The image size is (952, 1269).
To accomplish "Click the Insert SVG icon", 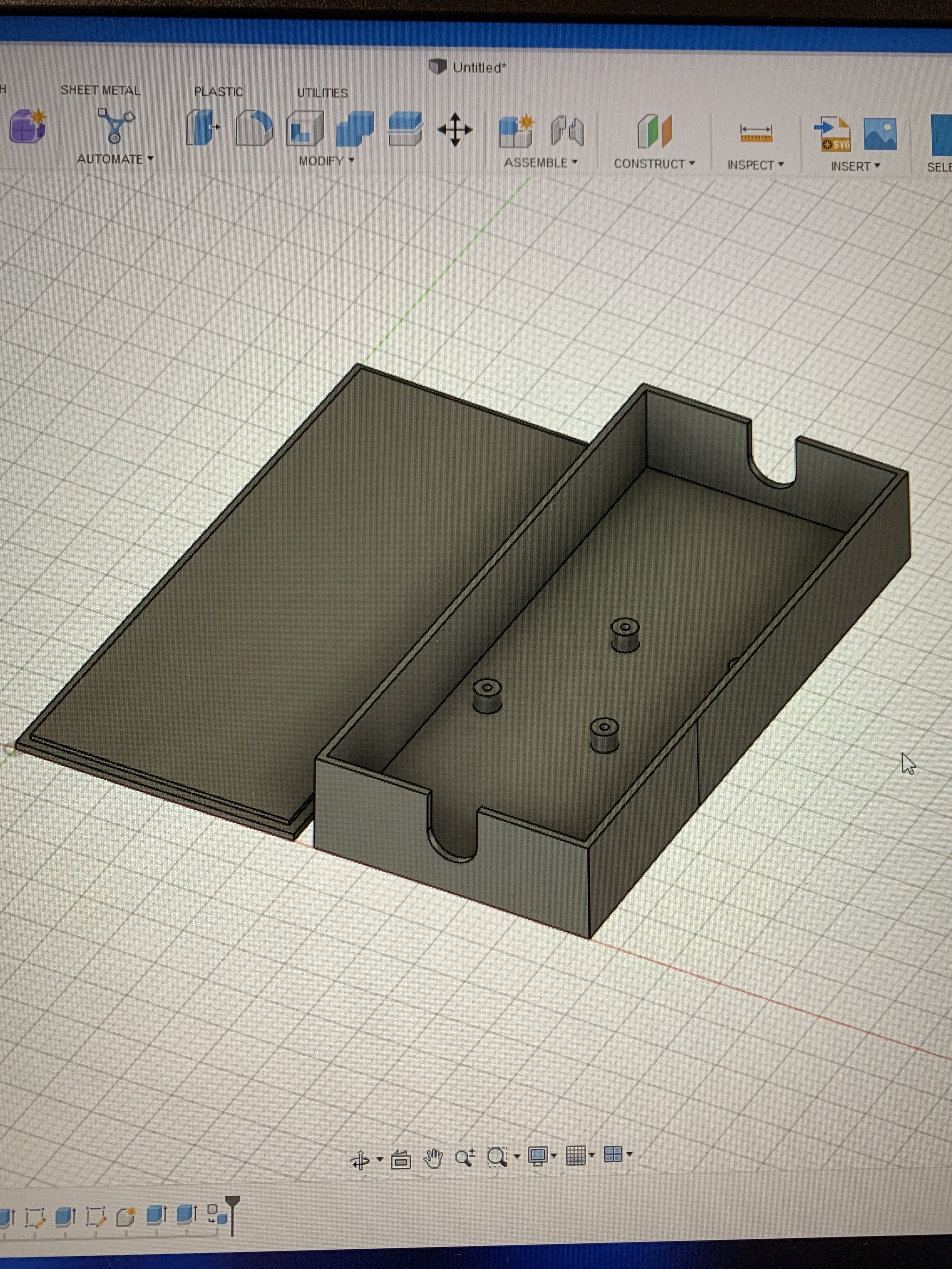I will point(833,134).
